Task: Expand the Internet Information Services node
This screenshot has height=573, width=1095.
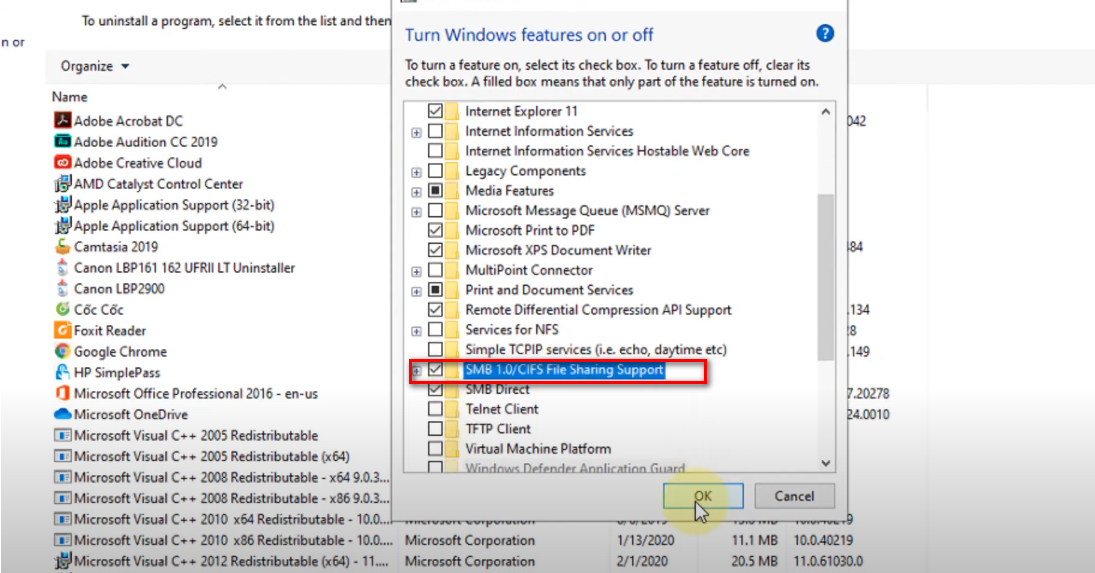Action: (416, 132)
